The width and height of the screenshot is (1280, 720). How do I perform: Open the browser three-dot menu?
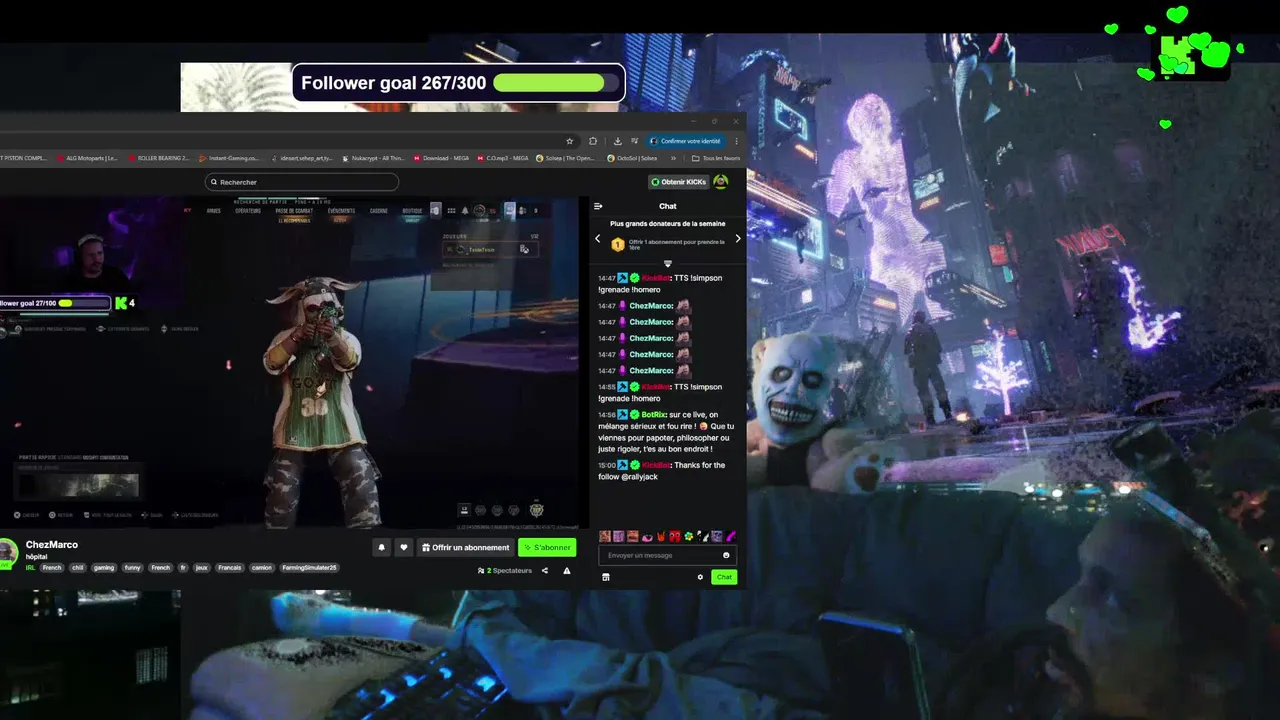pos(737,141)
